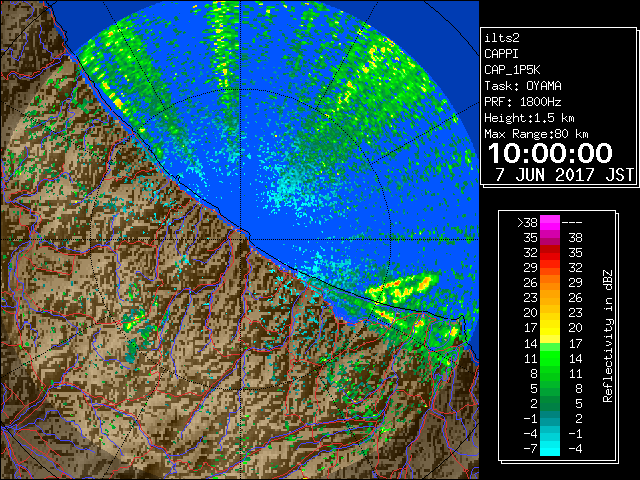Select the '-7' label at the legend bottom
640x480 pixels.
click(x=530, y=449)
